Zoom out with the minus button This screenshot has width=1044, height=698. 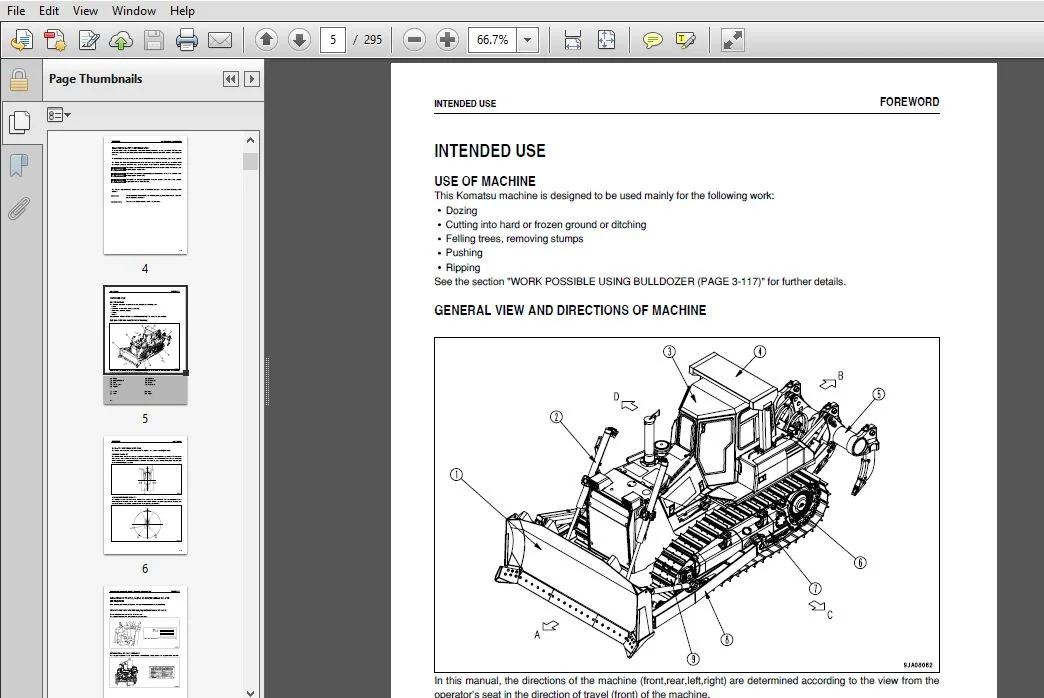(x=414, y=40)
